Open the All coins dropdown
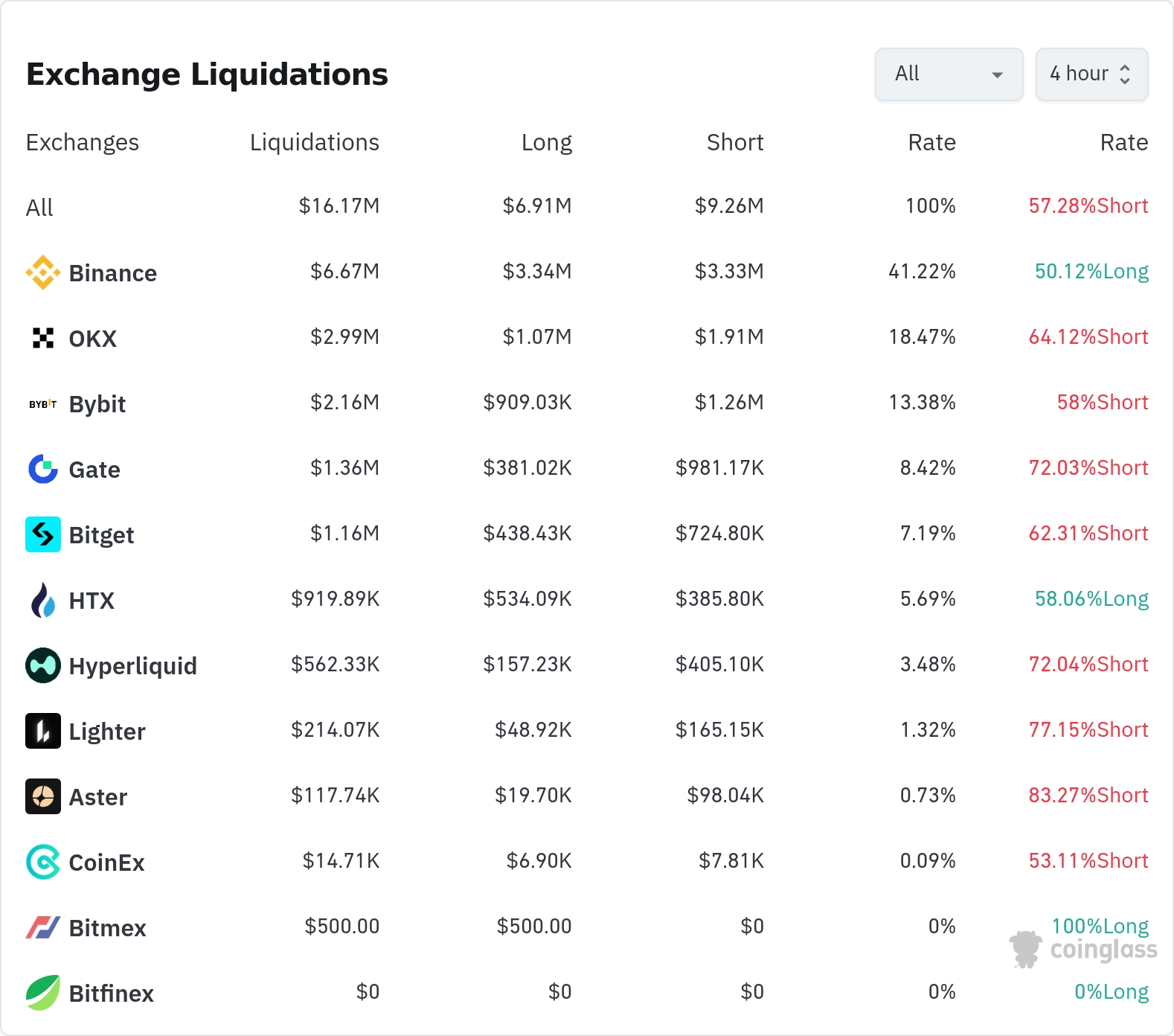The width and height of the screenshot is (1174, 1036). 949,74
